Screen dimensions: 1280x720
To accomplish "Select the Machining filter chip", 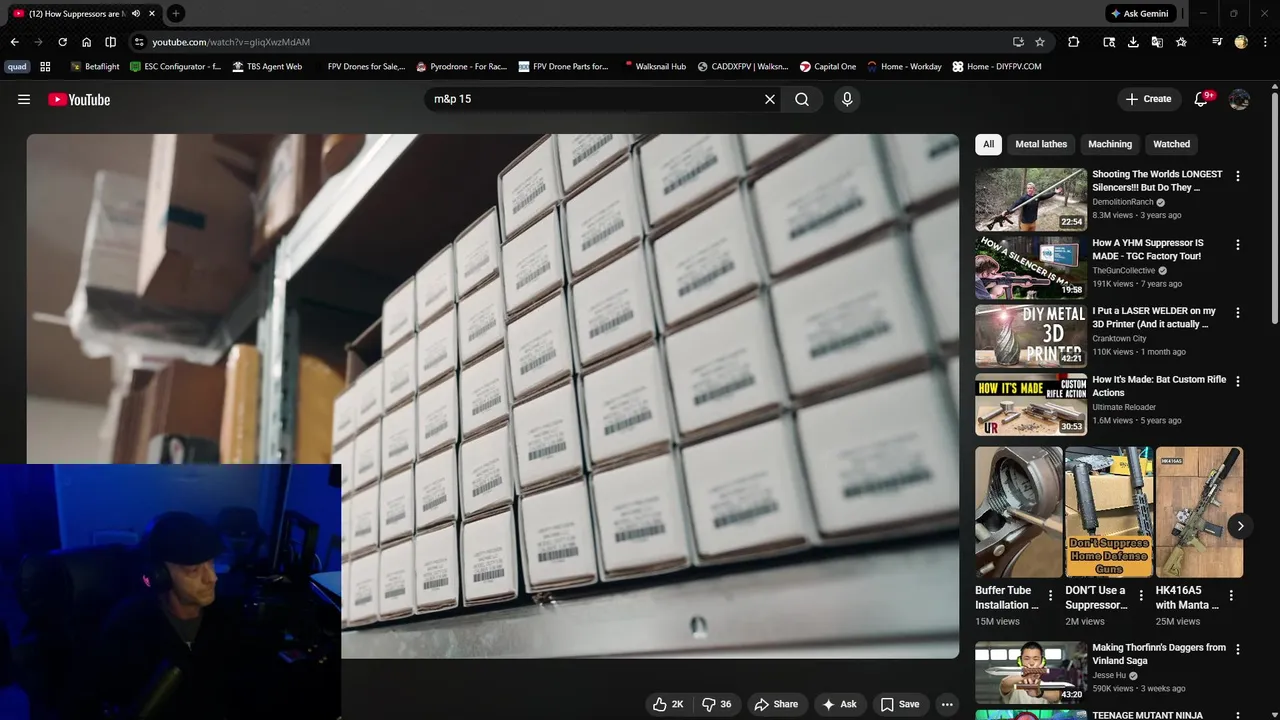I will (1110, 144).
